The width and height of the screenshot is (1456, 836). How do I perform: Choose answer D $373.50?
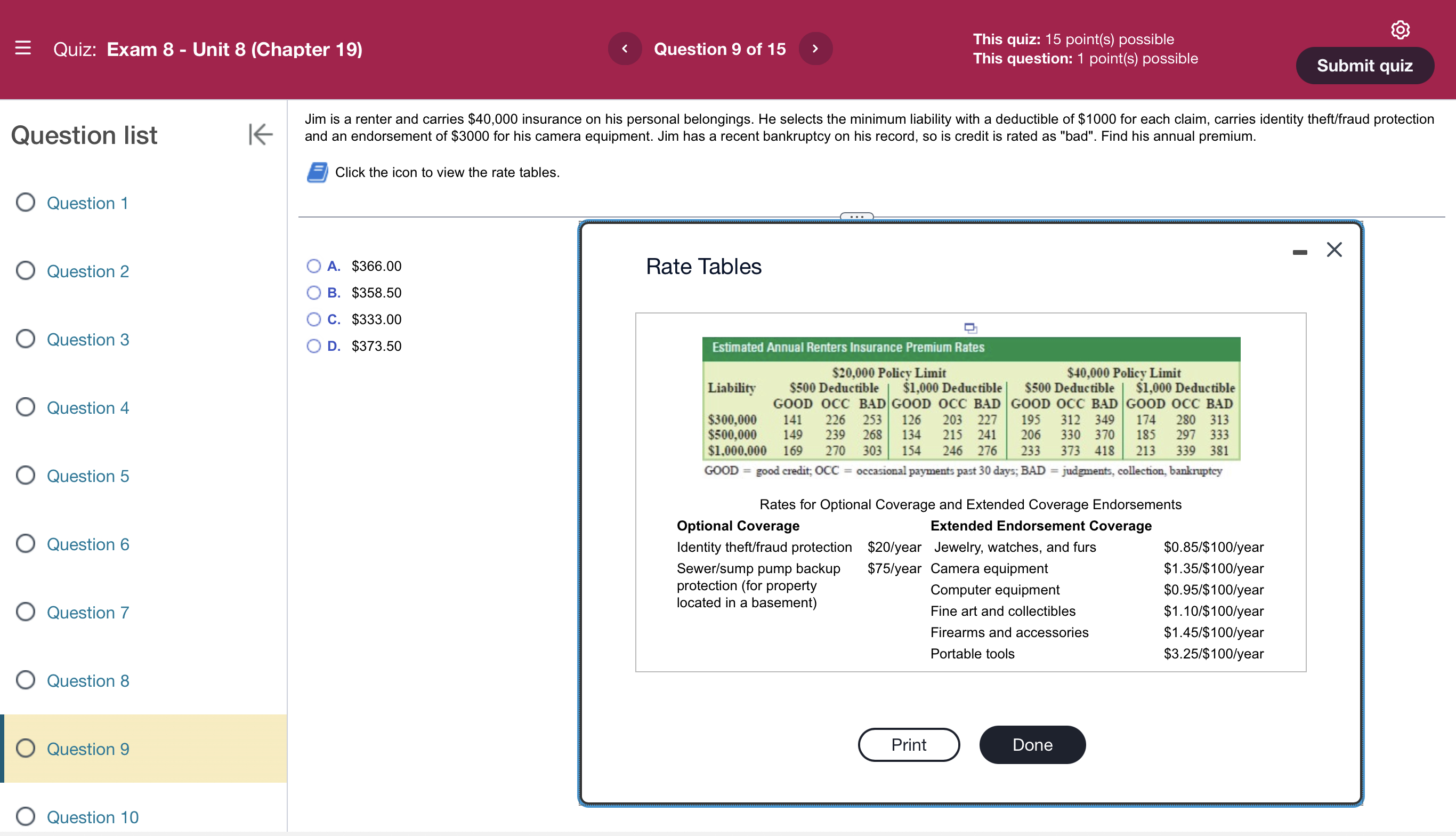pyautogui.click(x=313, y=345)
